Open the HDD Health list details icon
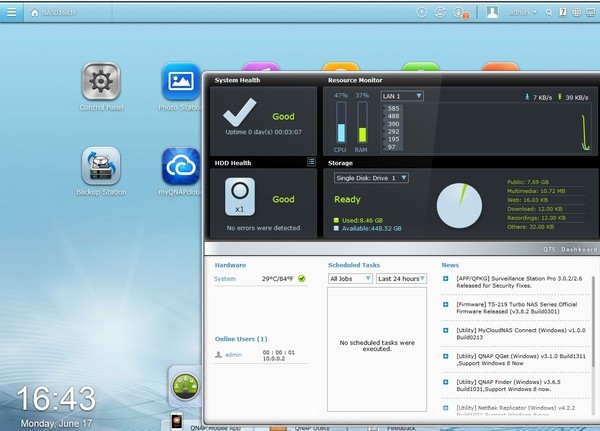Viewport: 600px width, 431px height. coord(311,162)
